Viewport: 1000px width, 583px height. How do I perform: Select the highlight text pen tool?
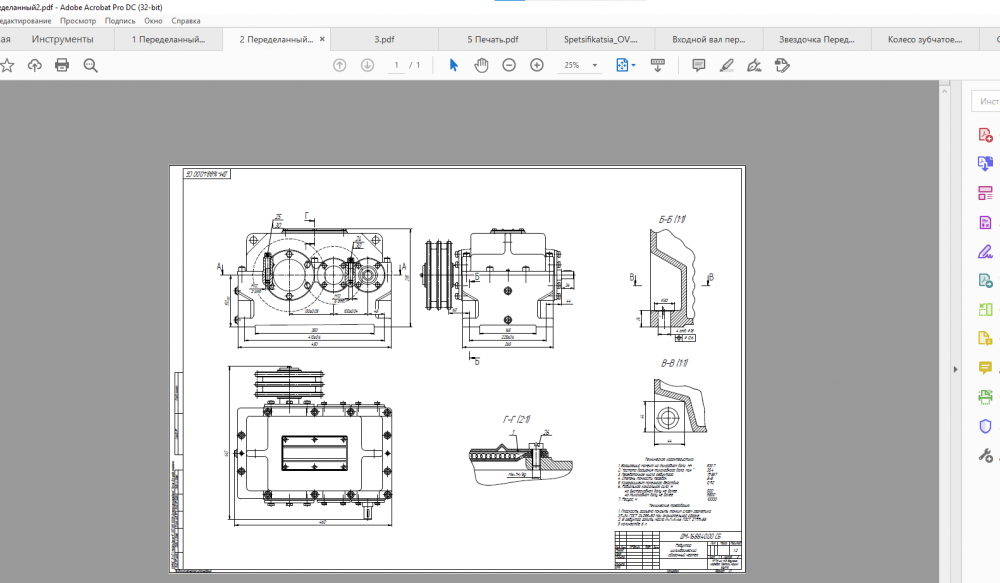pos(727,65)
